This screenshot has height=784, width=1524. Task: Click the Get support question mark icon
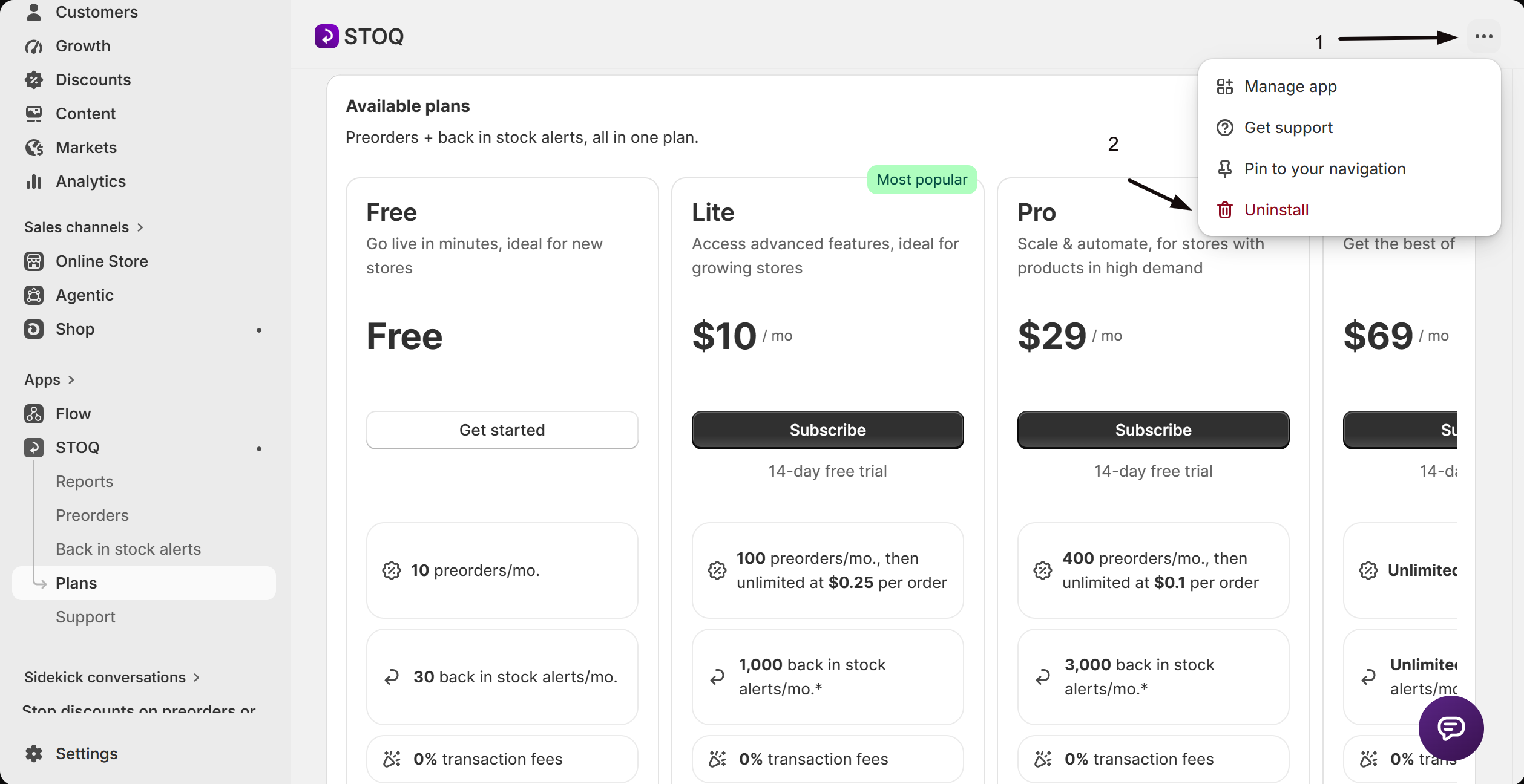(1225, 128)
